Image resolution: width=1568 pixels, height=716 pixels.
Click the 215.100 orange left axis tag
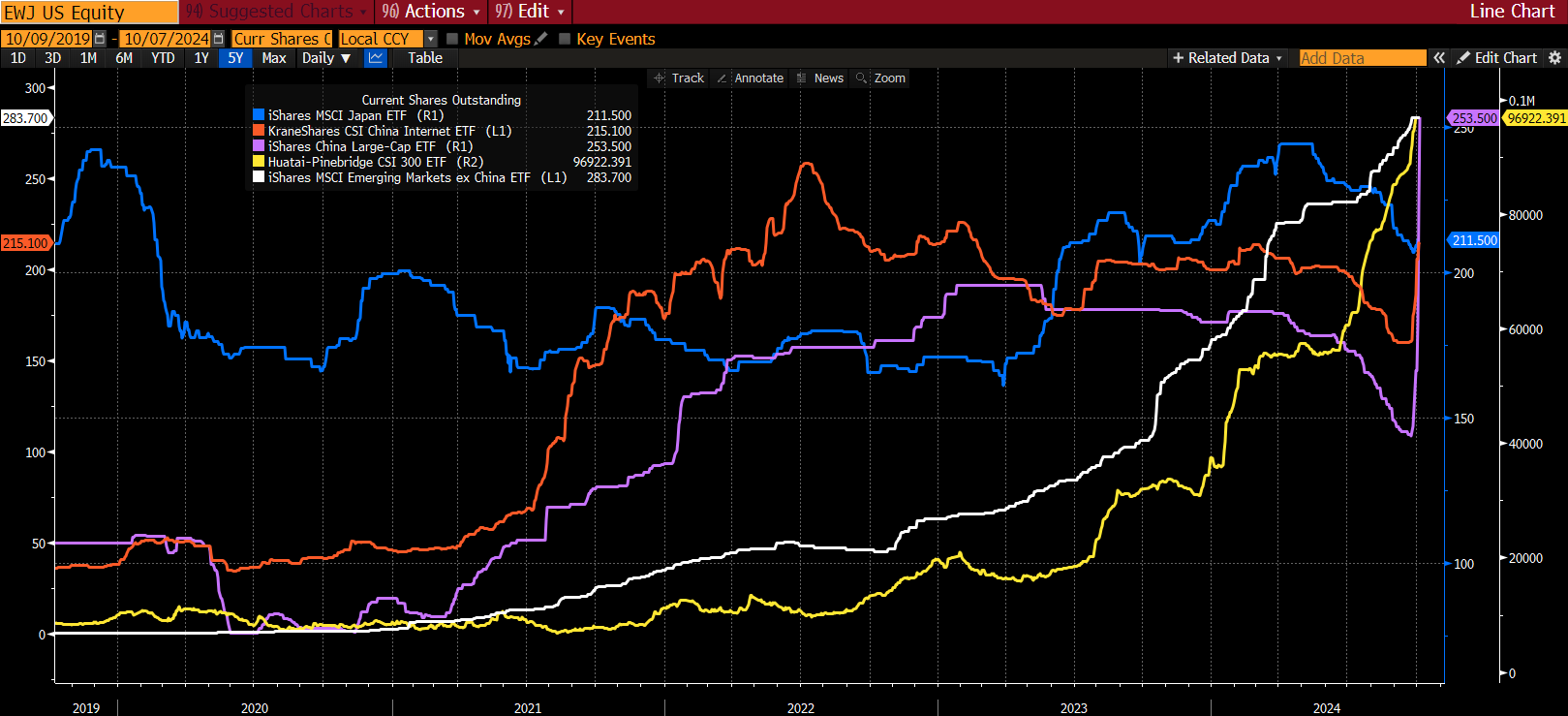[x=25, y=243]
